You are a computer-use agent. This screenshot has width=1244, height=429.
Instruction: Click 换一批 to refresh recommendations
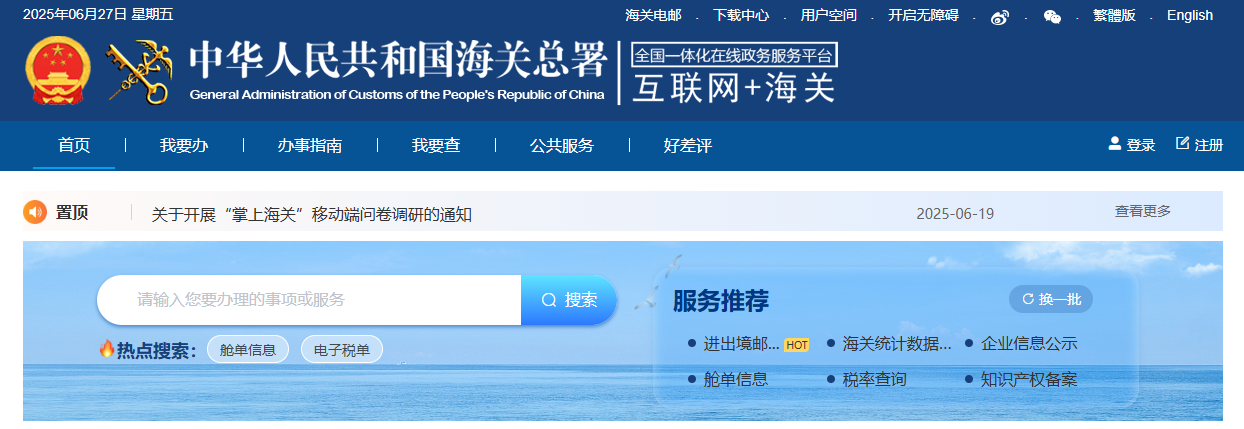(x=1051, y=299)
